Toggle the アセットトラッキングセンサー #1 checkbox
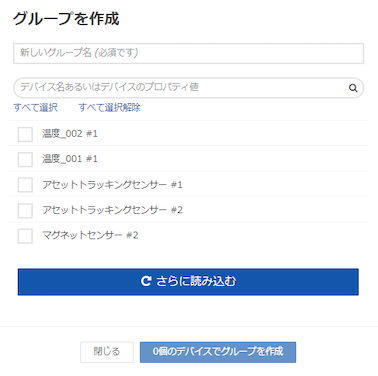Screen dimensions: 378x376 coord(25,185)
